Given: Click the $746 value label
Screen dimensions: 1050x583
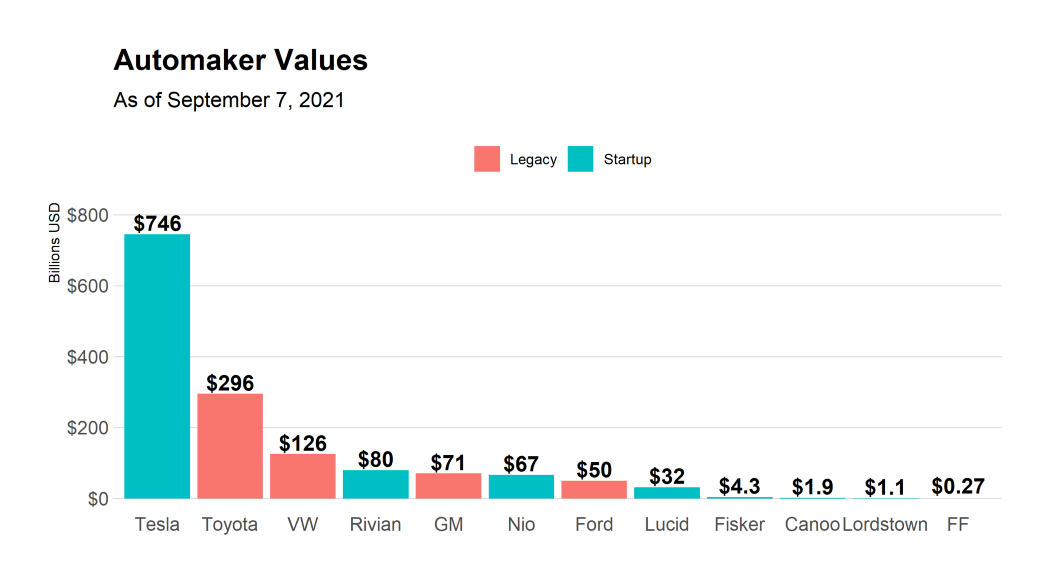Looking at the screenshot, I should click(x=157, y=223).
